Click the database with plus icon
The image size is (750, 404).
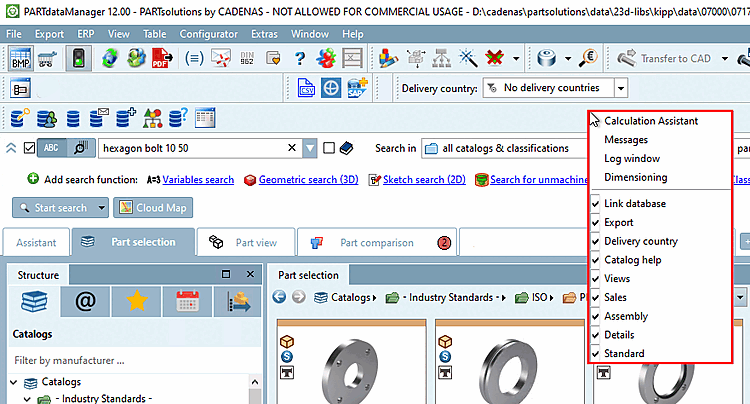click(126, 118)
